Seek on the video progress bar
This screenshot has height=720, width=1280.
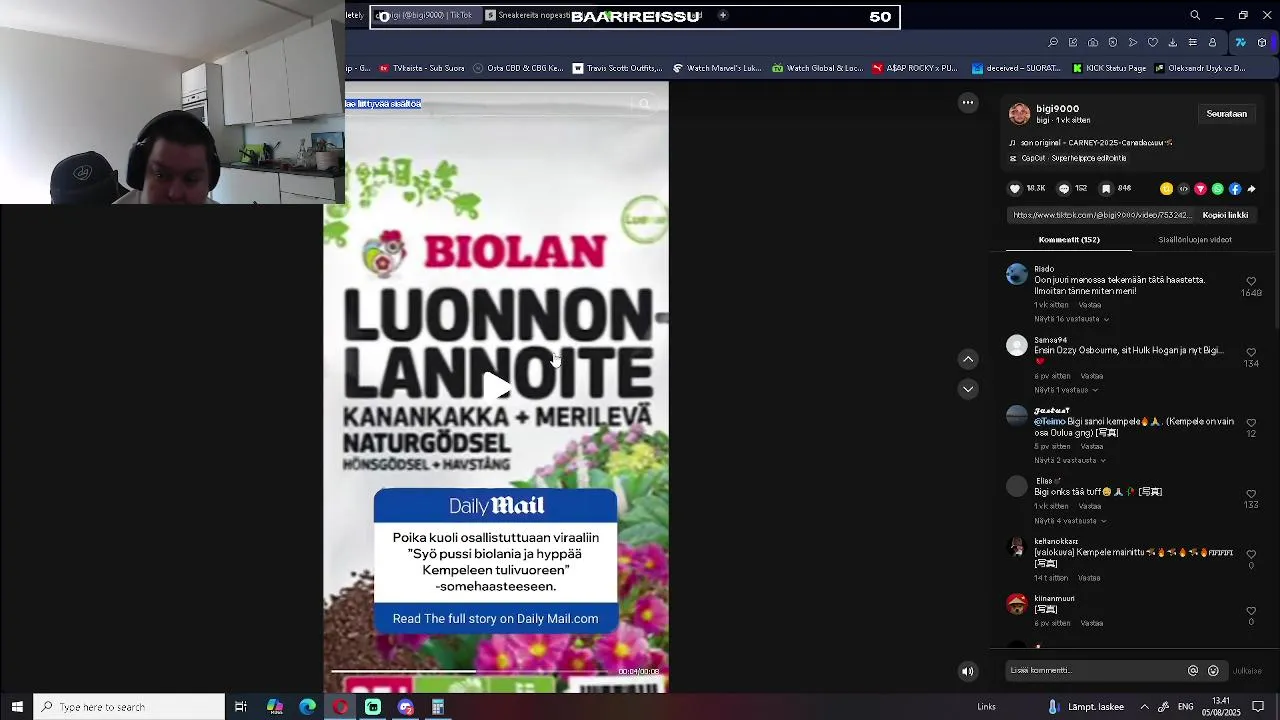[x=471, y=671]
